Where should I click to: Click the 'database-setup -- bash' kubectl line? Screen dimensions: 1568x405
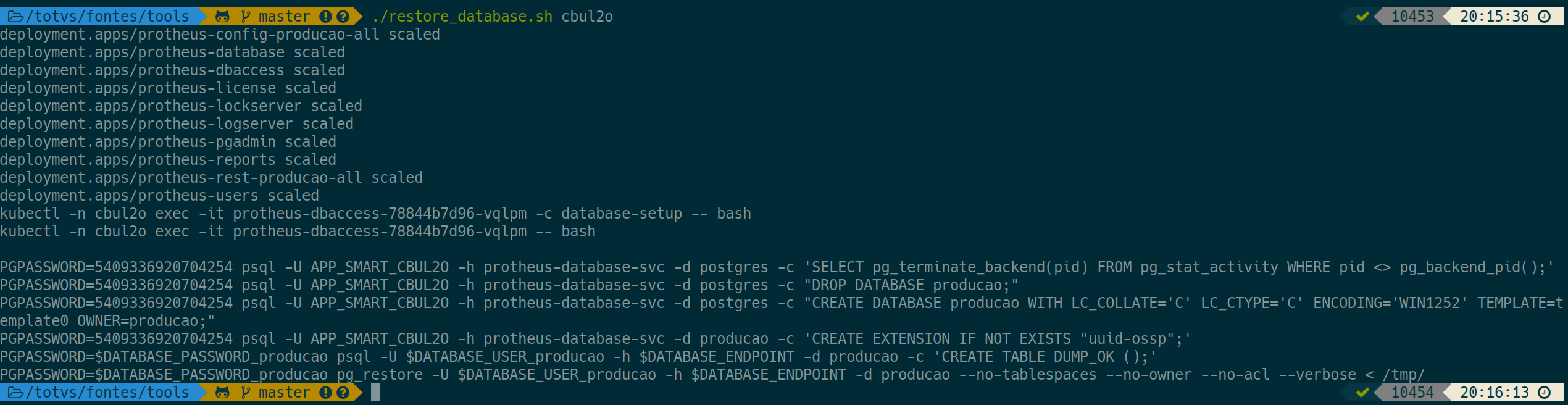pos(375,214)
